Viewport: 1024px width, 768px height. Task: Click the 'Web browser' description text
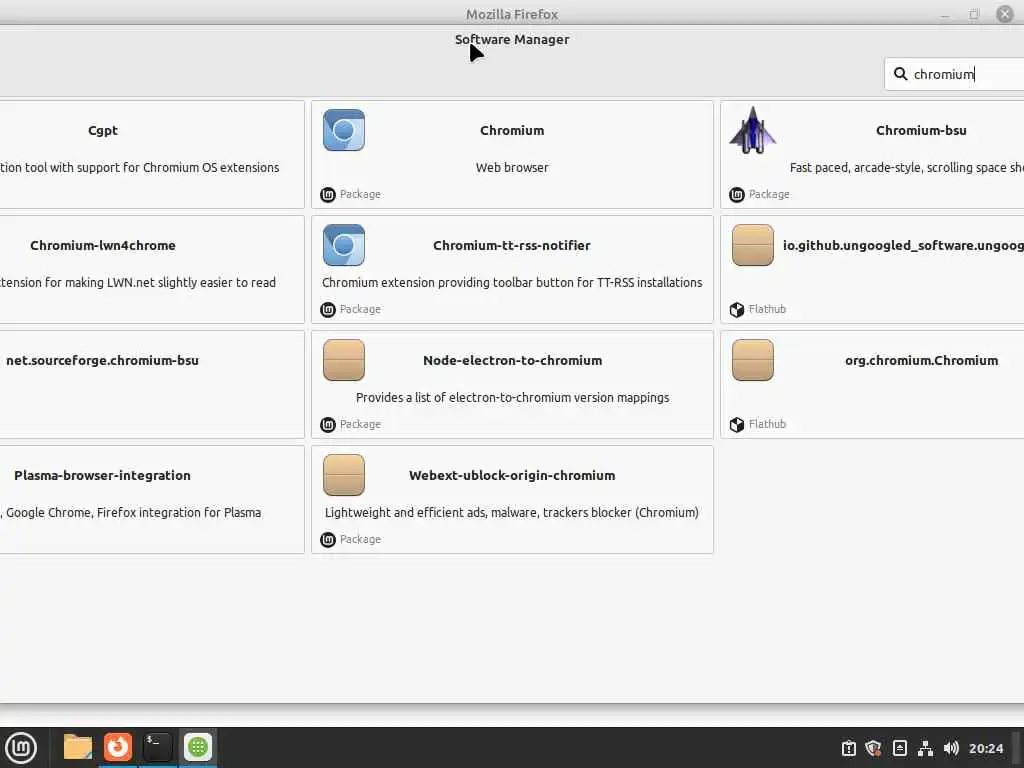click(512, 167)
